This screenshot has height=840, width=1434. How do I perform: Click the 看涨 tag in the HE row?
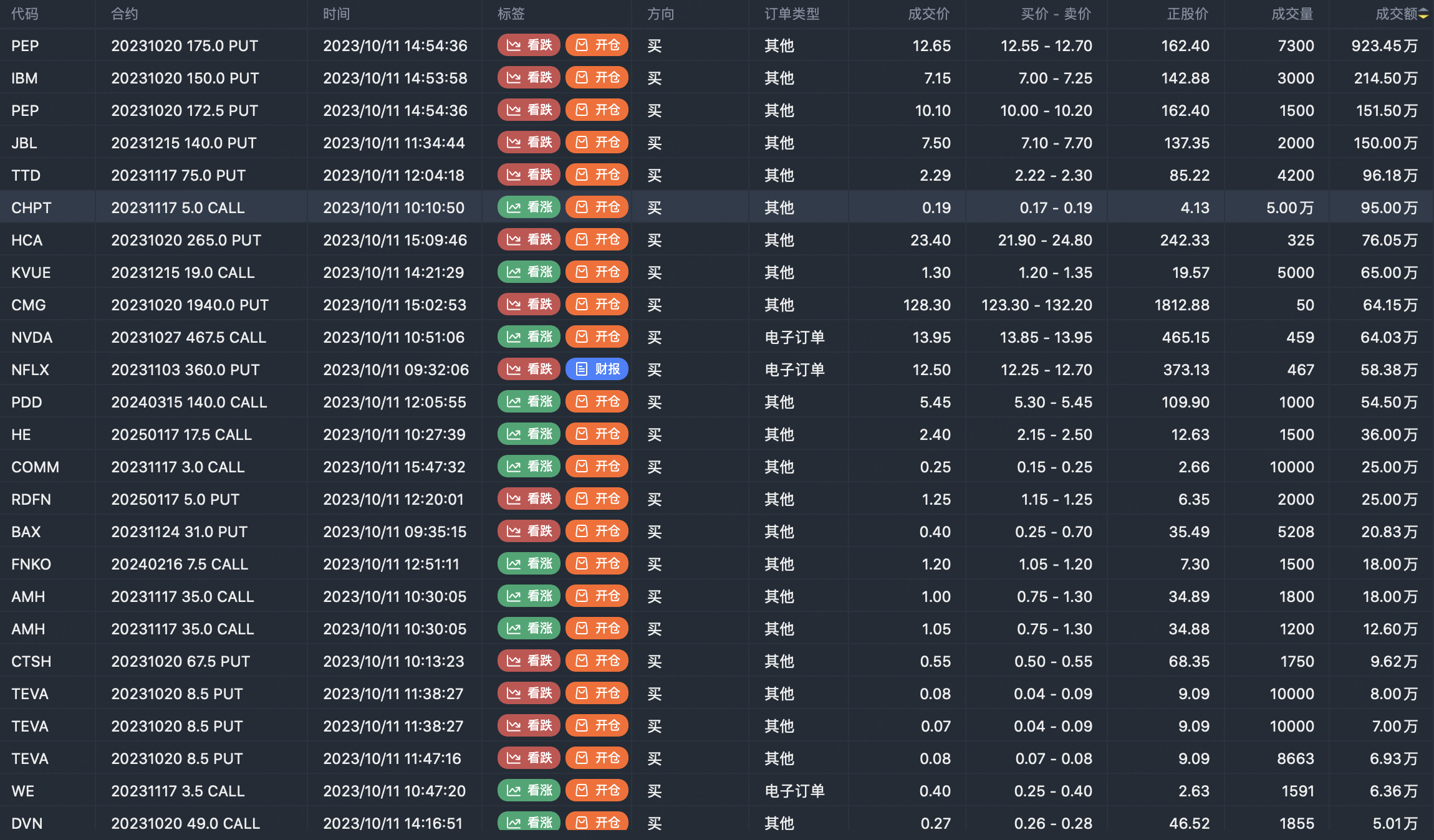point(529,434)
